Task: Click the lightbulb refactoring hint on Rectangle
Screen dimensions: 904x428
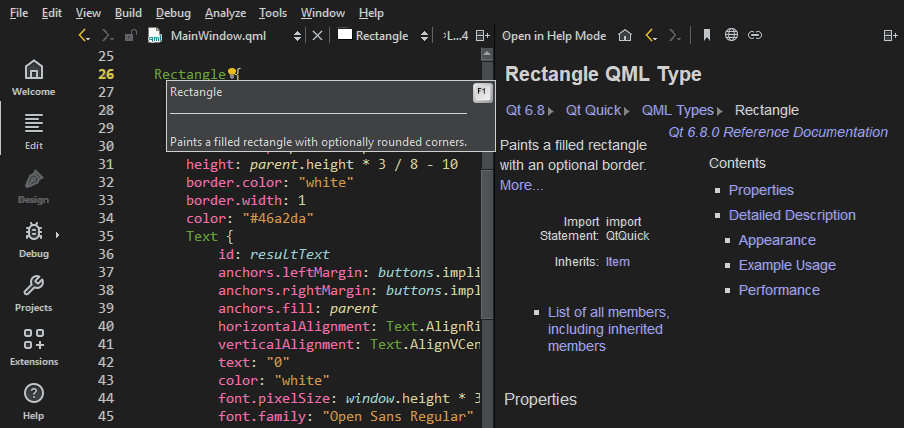Action: [232, 74]
